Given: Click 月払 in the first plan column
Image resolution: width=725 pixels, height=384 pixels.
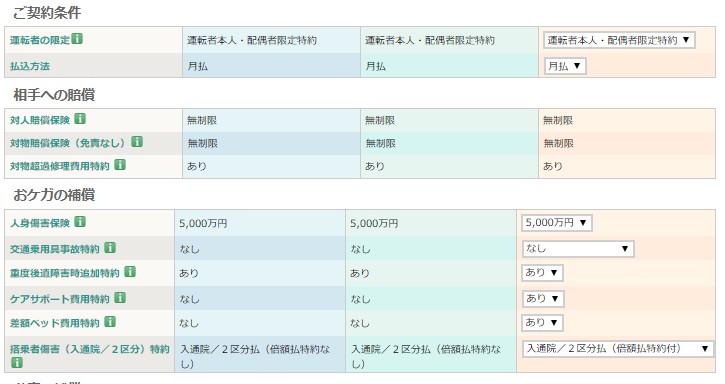Looking at the screenshot, I should (197, 66).
